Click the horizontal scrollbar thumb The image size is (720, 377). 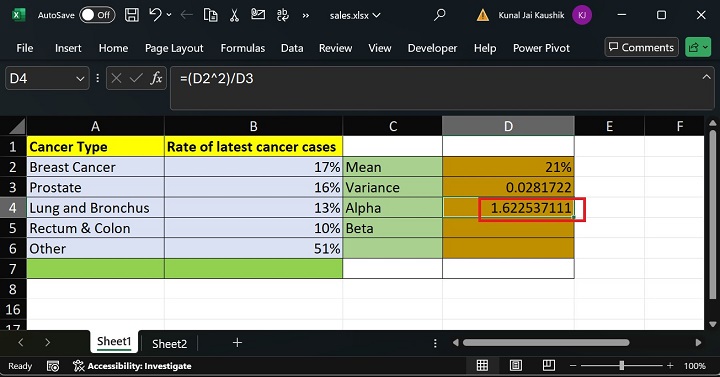pyautogui.click(x=546, y=343)
